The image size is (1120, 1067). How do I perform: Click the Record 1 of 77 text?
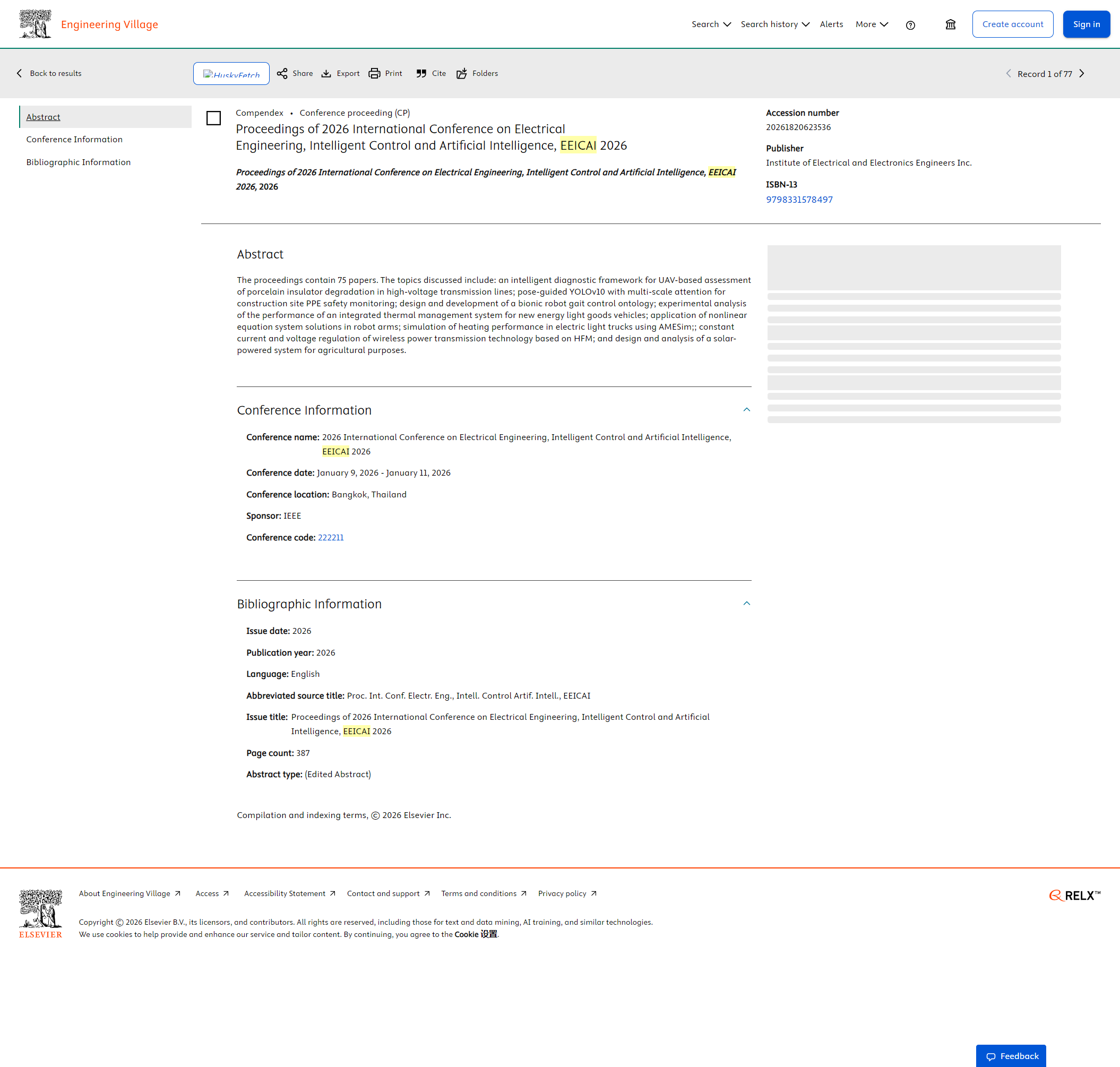[1044, 74]
